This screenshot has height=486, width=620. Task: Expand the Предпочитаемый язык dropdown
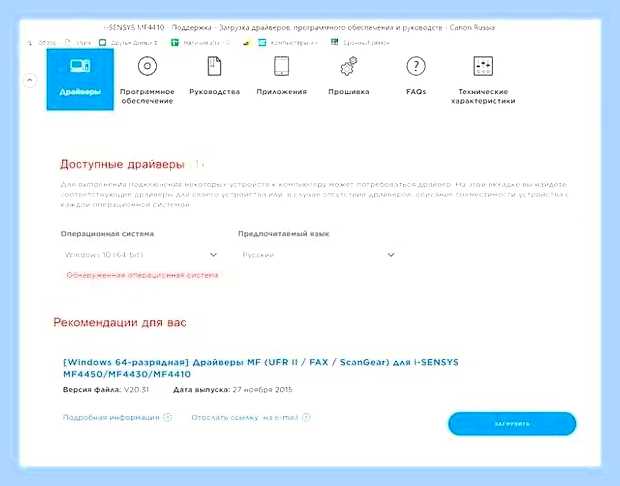pos(318,255)
